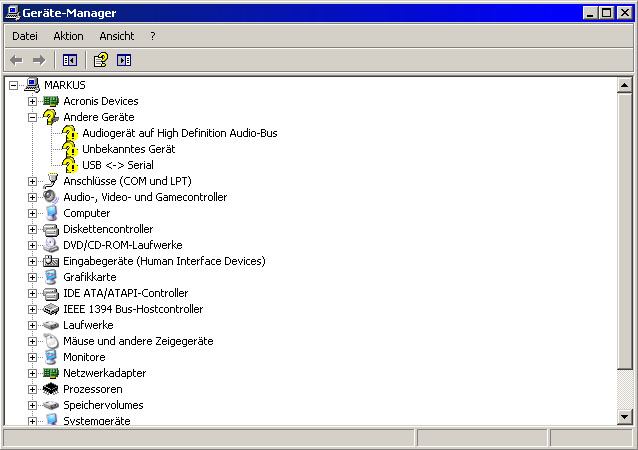Screen dimensions: 638x450
Task: Click the IEEE 1394 host controller icon
Action: point(51,309)
